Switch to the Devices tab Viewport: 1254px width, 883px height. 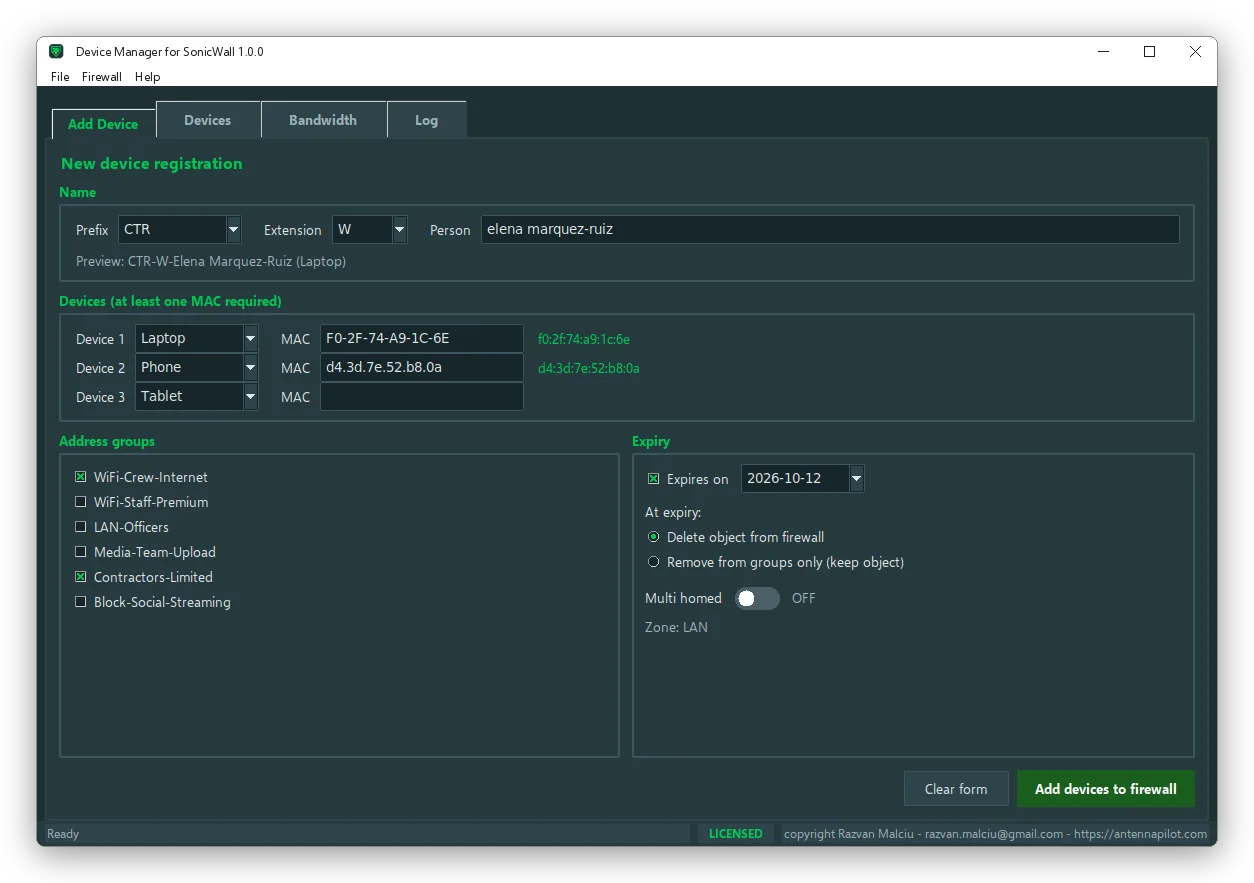[208, 120]
